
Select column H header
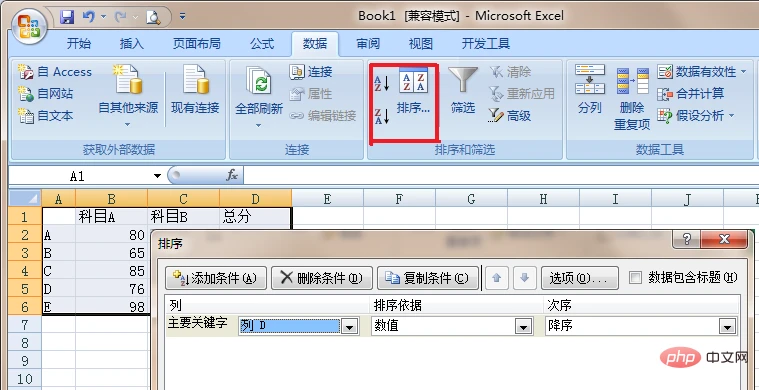click(543, 198)
